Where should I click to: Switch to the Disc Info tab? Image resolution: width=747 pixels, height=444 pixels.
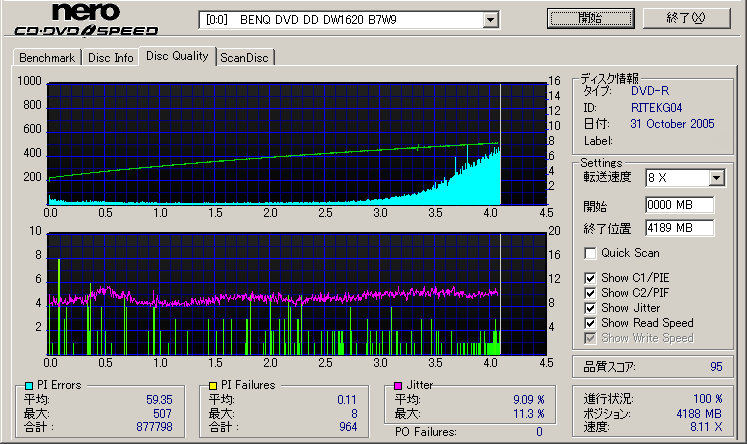111,58
